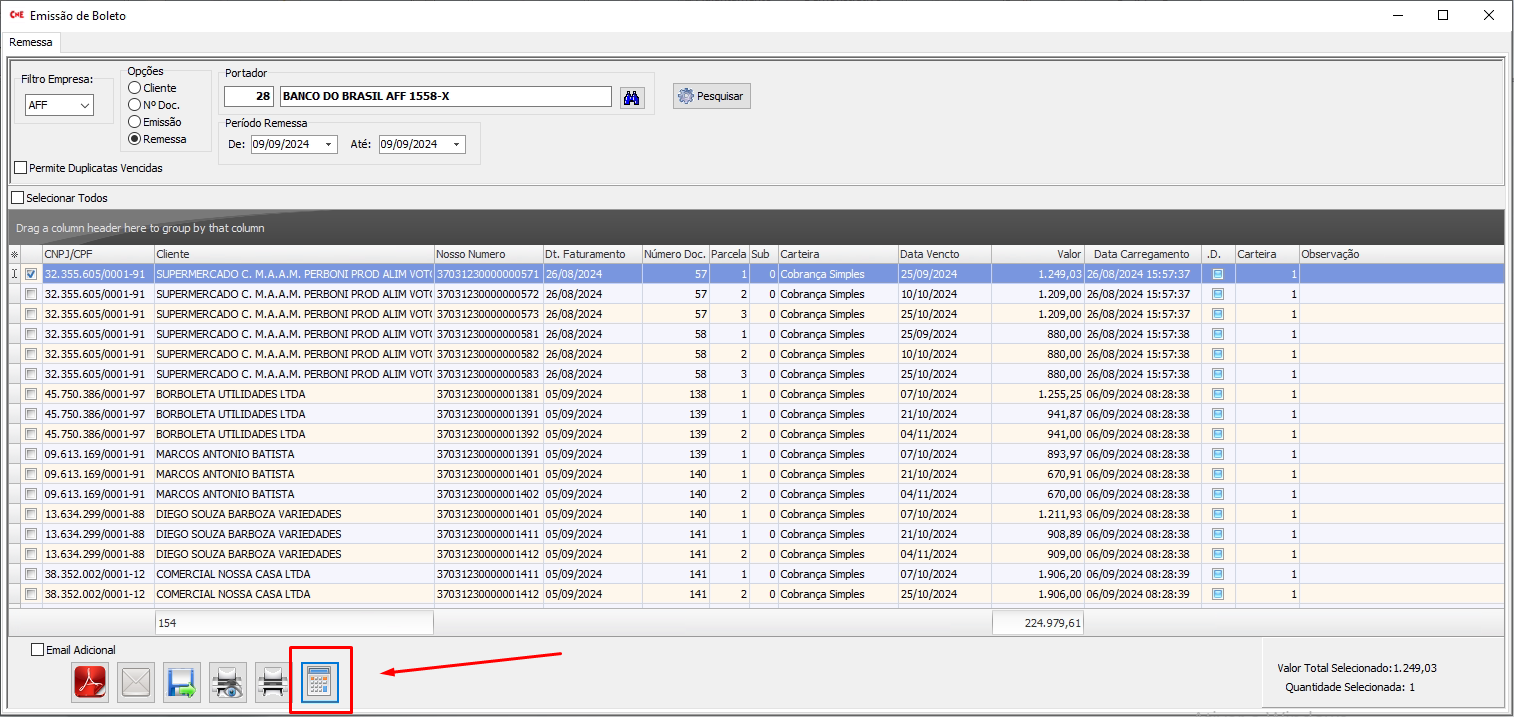The width and height of the screenshot is (1514, 717).
Task: Open the Até date picker dropdown
Action: [456, 144]
